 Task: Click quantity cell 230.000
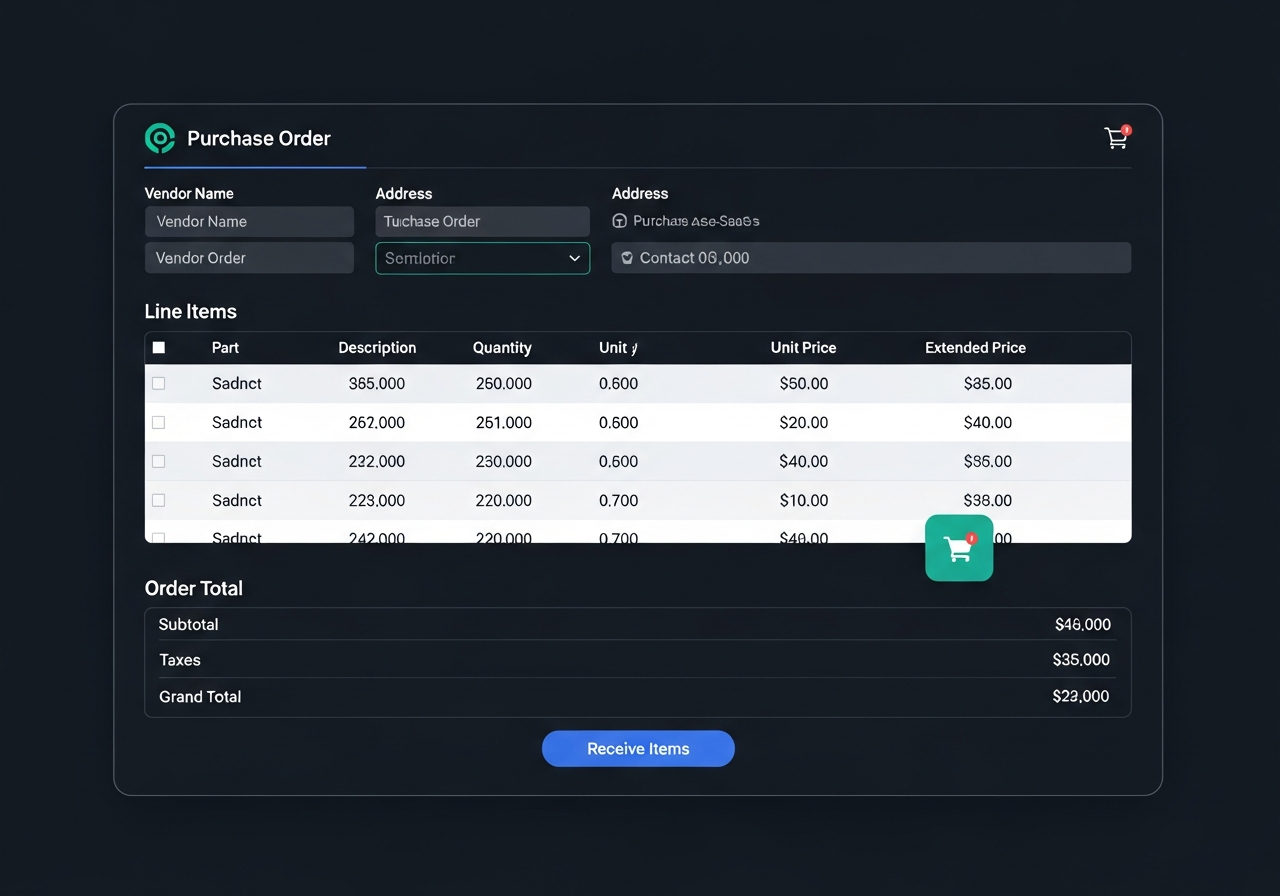(504, 461)
